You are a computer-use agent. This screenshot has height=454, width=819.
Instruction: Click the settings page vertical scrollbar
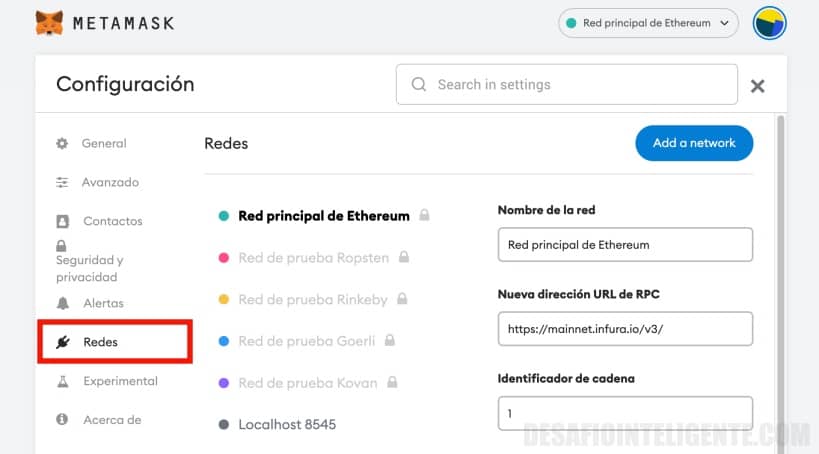tap(780, 285)
